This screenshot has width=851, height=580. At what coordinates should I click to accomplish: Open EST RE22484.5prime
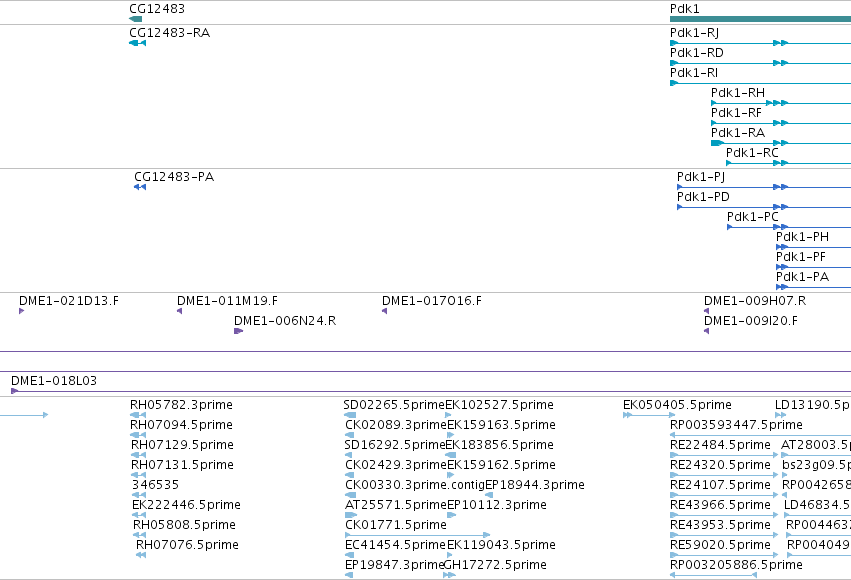click(720, 445)
